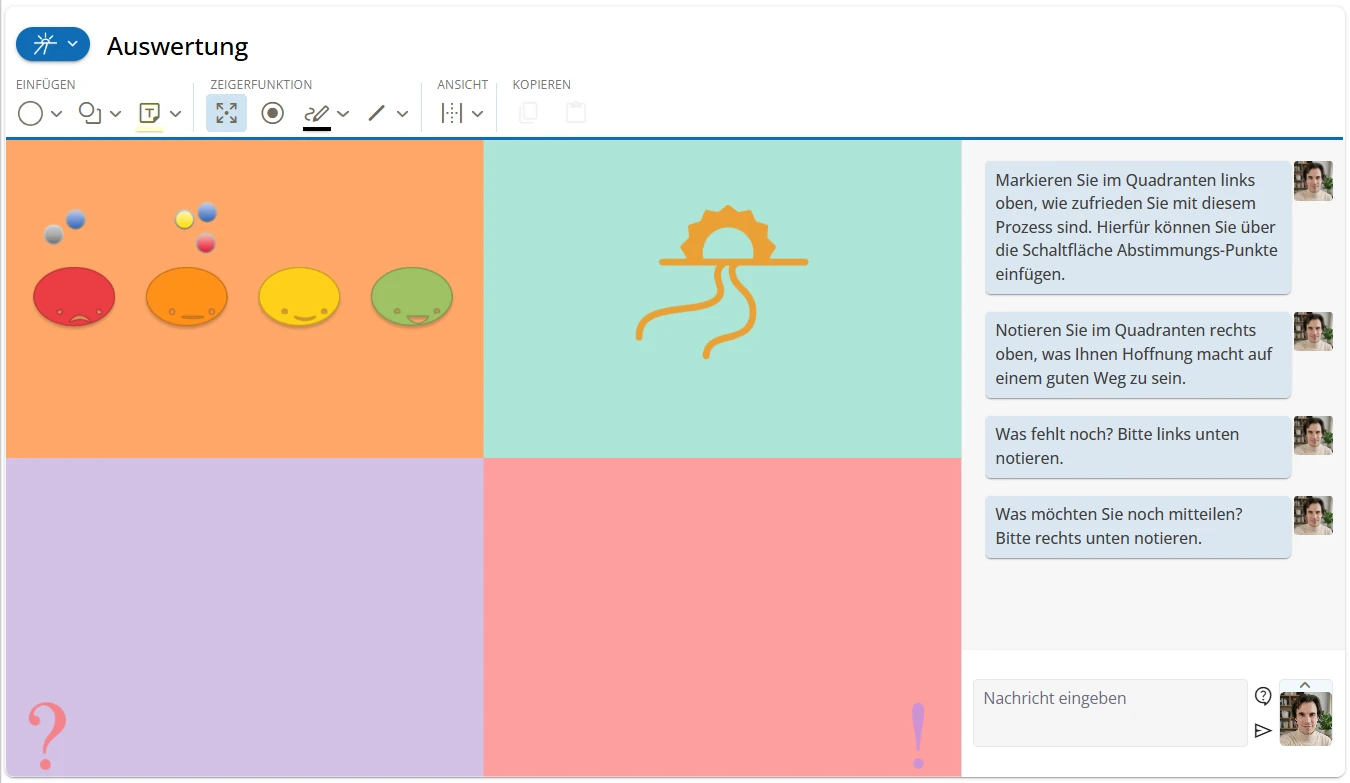Click the send message arrow icon
1350x783 pixels.
coord(1263,731)
